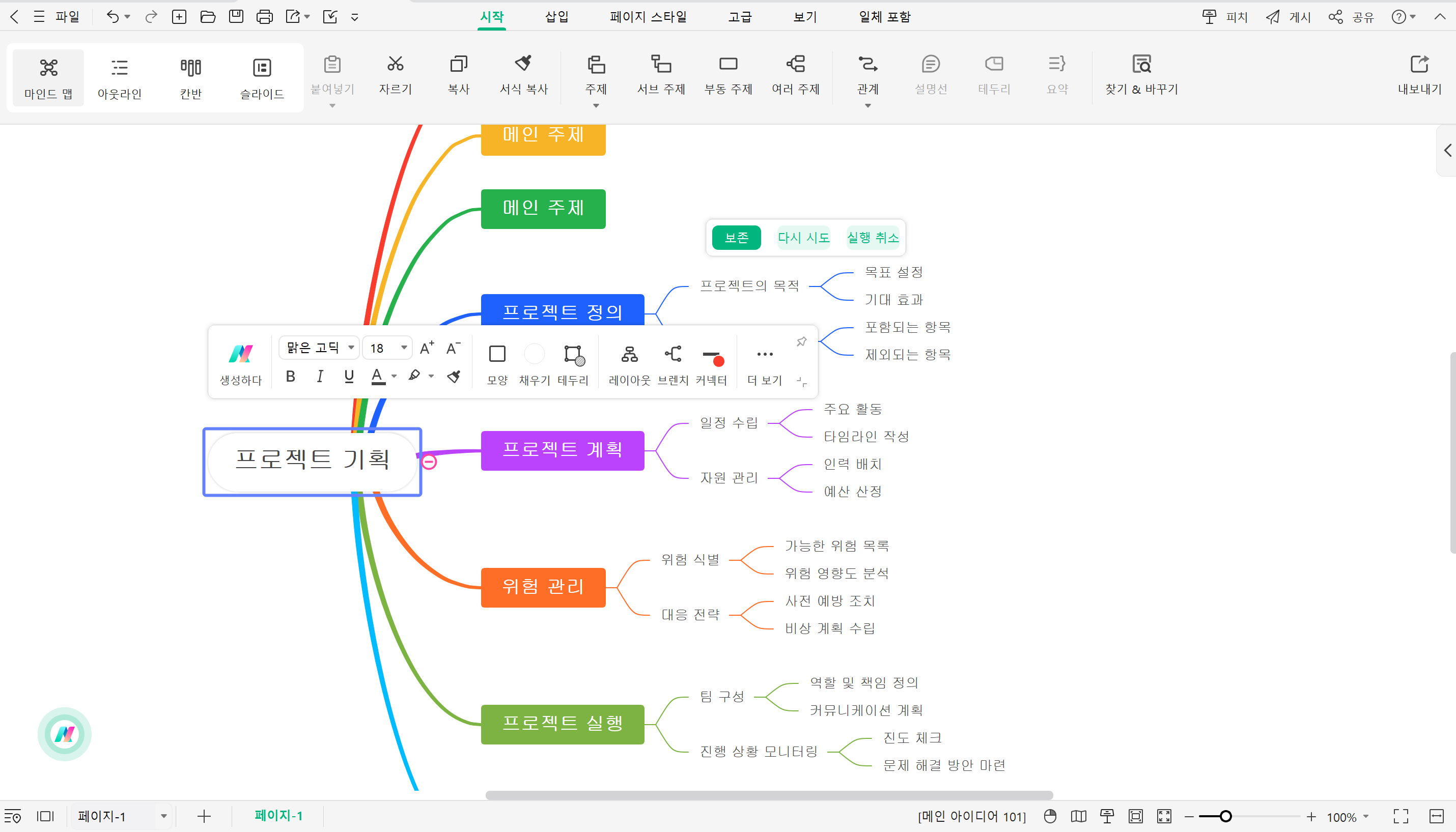This screenshot has height=832, width=1456.
Task: Click the Pitch (피치) presentation button
Action: point(1224,17)
